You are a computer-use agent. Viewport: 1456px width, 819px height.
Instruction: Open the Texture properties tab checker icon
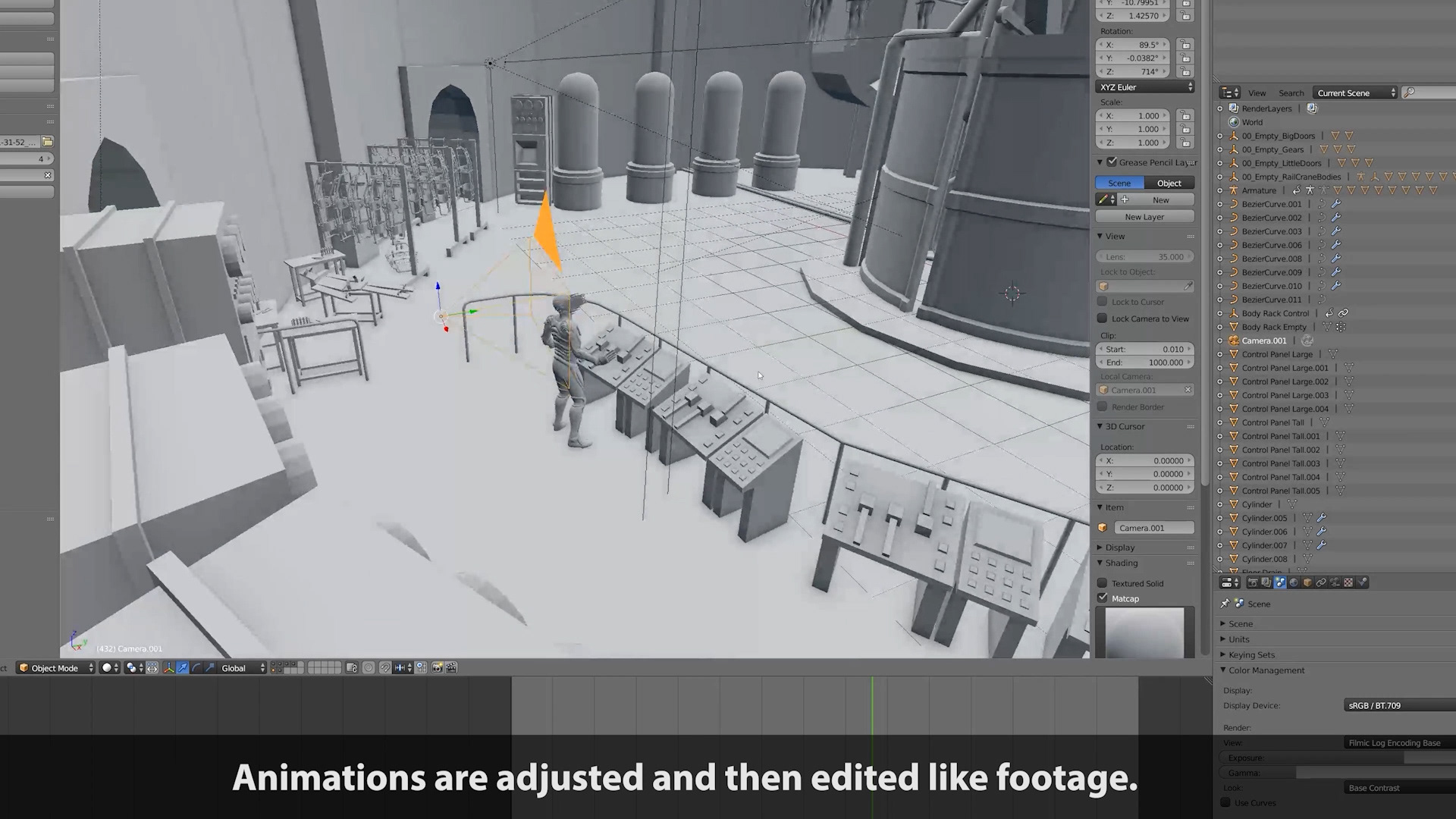point(1348,582)
